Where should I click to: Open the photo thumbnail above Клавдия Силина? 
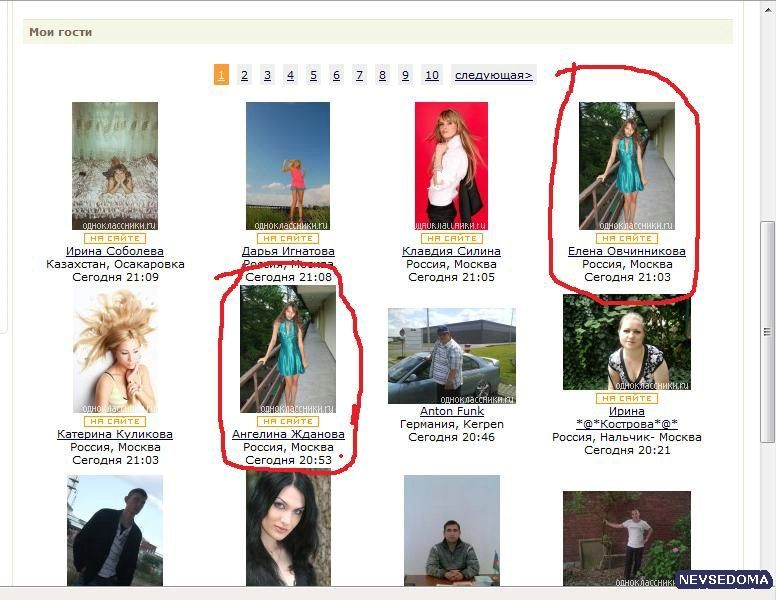click(x=451, y=166)
